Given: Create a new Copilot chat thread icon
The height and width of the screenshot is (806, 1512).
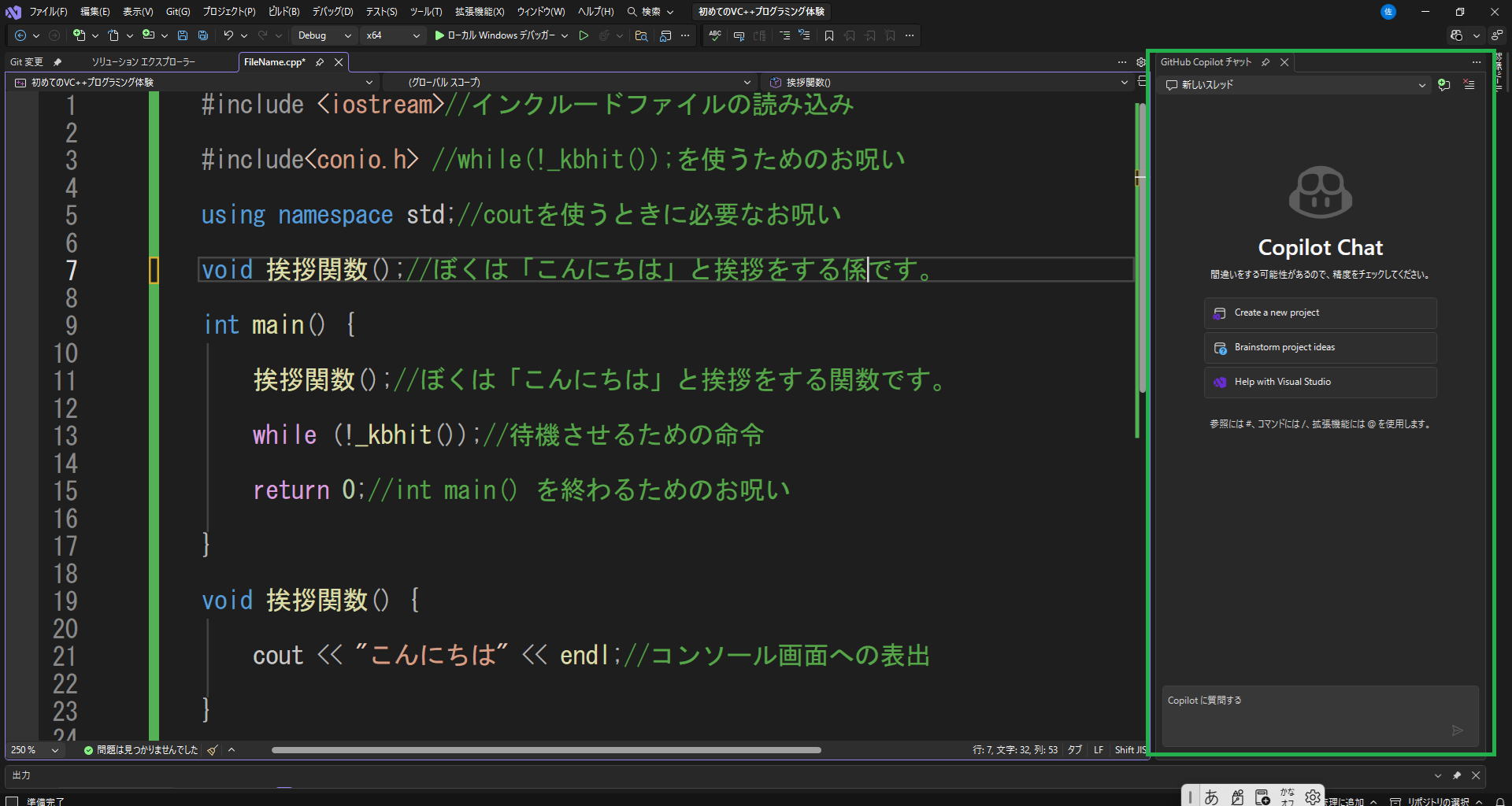Looking at the screenshot, I should coord(1443,85).
